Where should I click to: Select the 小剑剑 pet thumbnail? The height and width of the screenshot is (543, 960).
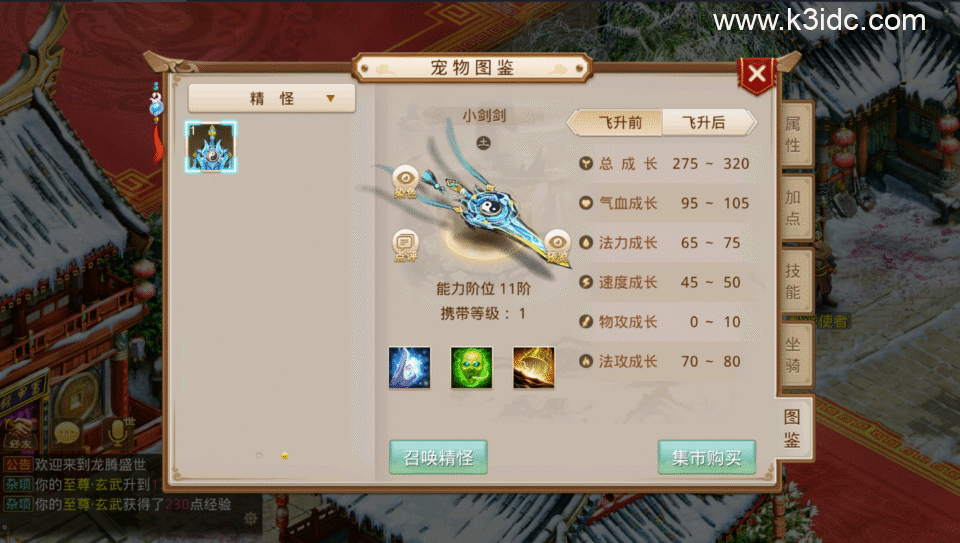(x=211, y=147)
